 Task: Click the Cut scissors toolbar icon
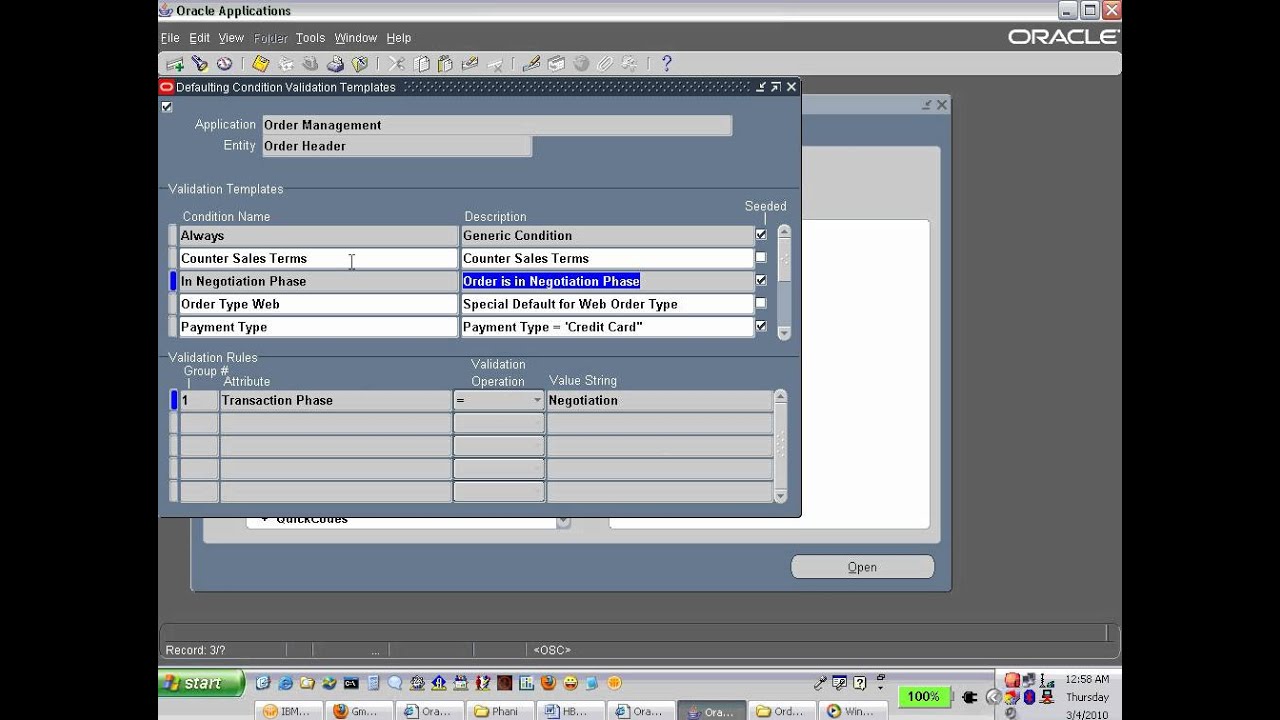pyautogui.click(x=396, y=63)
